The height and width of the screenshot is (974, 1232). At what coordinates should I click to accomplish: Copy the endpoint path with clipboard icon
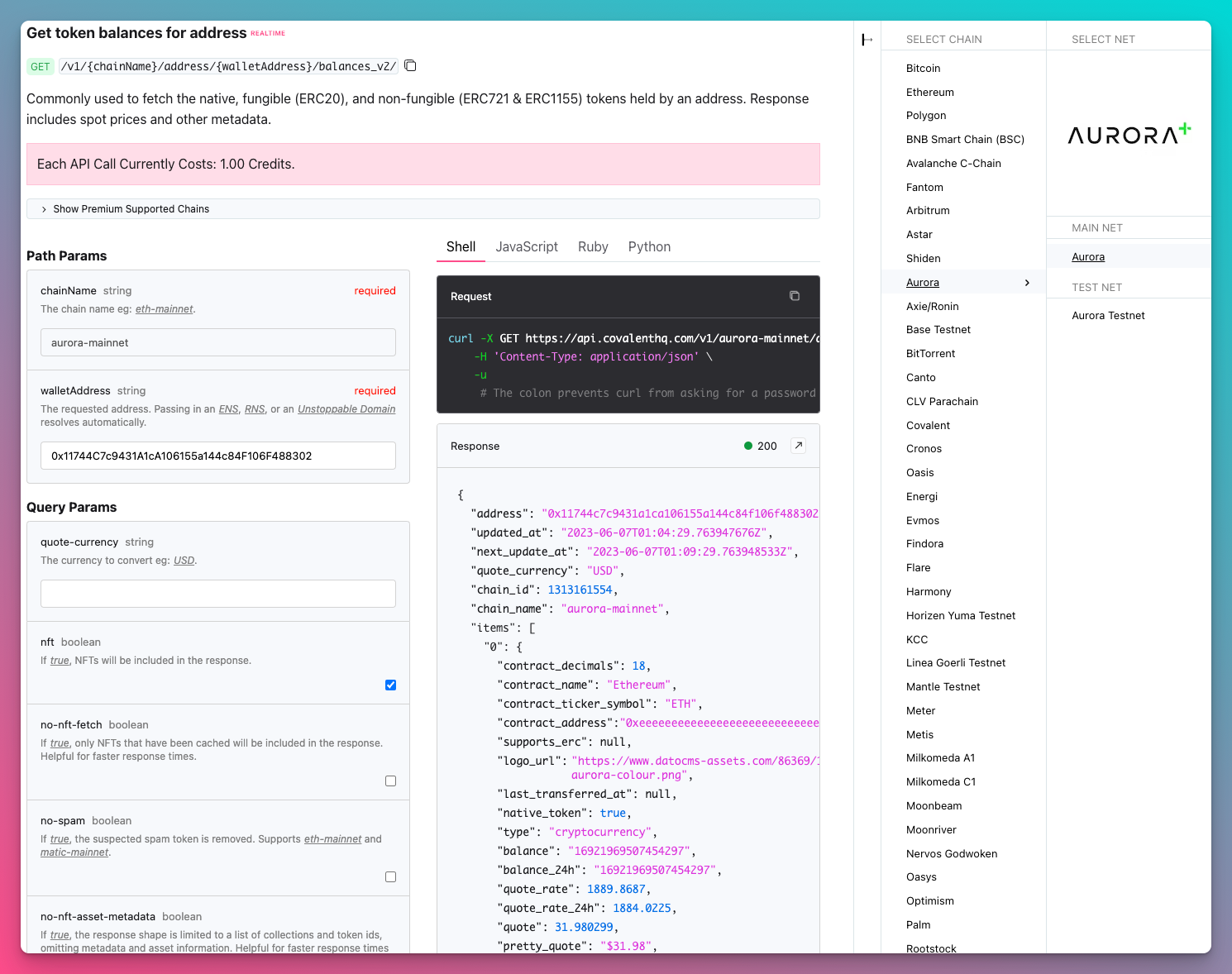[x=410, y=66]
